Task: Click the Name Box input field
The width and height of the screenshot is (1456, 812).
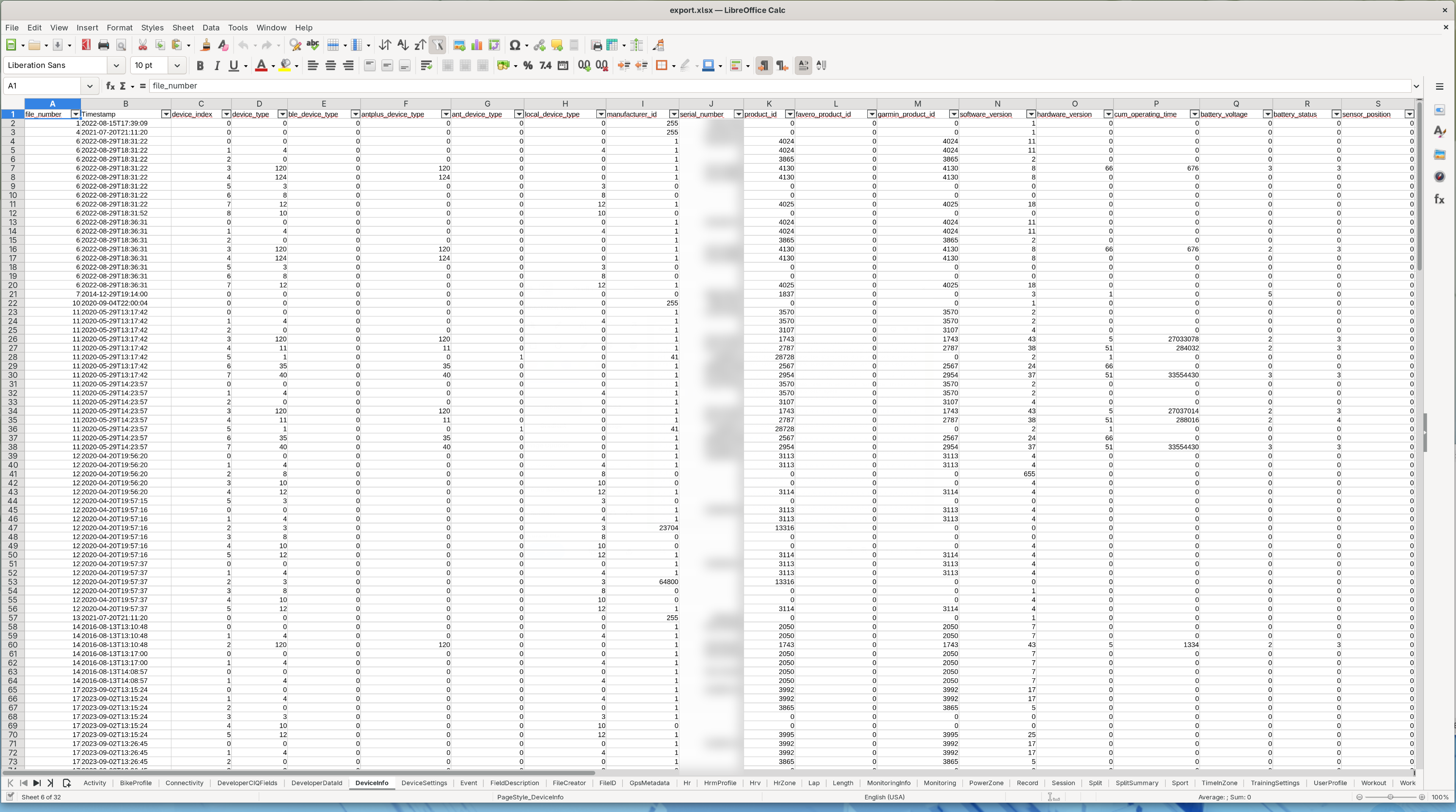Action: coord(42,86)
